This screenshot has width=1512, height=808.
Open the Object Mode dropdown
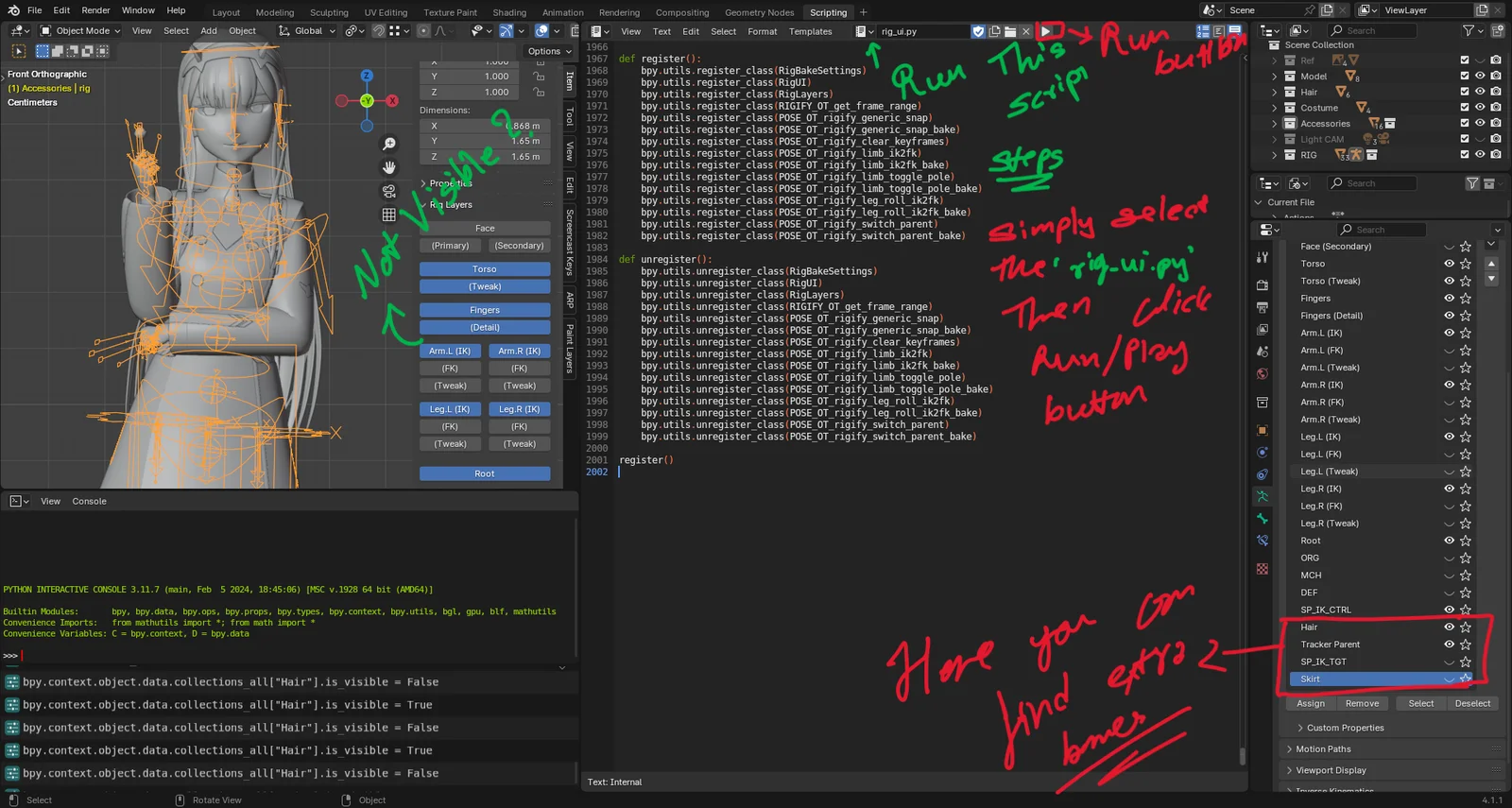(x=80, y=31)
